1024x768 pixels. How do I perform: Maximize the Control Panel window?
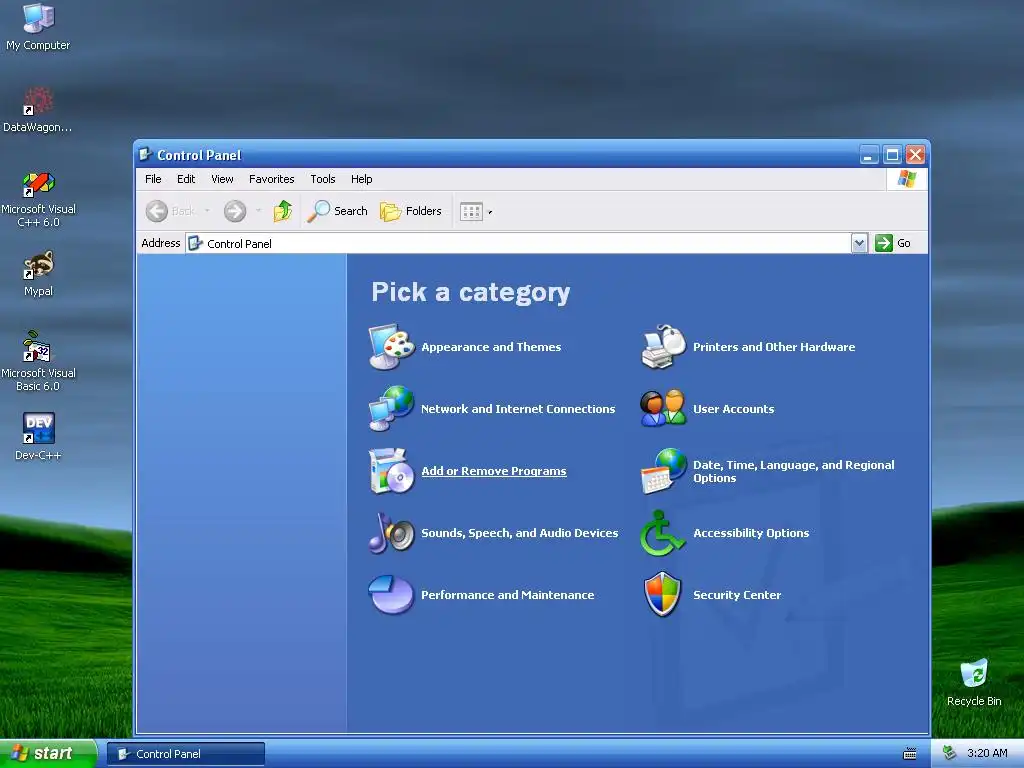tap(892, 155)
